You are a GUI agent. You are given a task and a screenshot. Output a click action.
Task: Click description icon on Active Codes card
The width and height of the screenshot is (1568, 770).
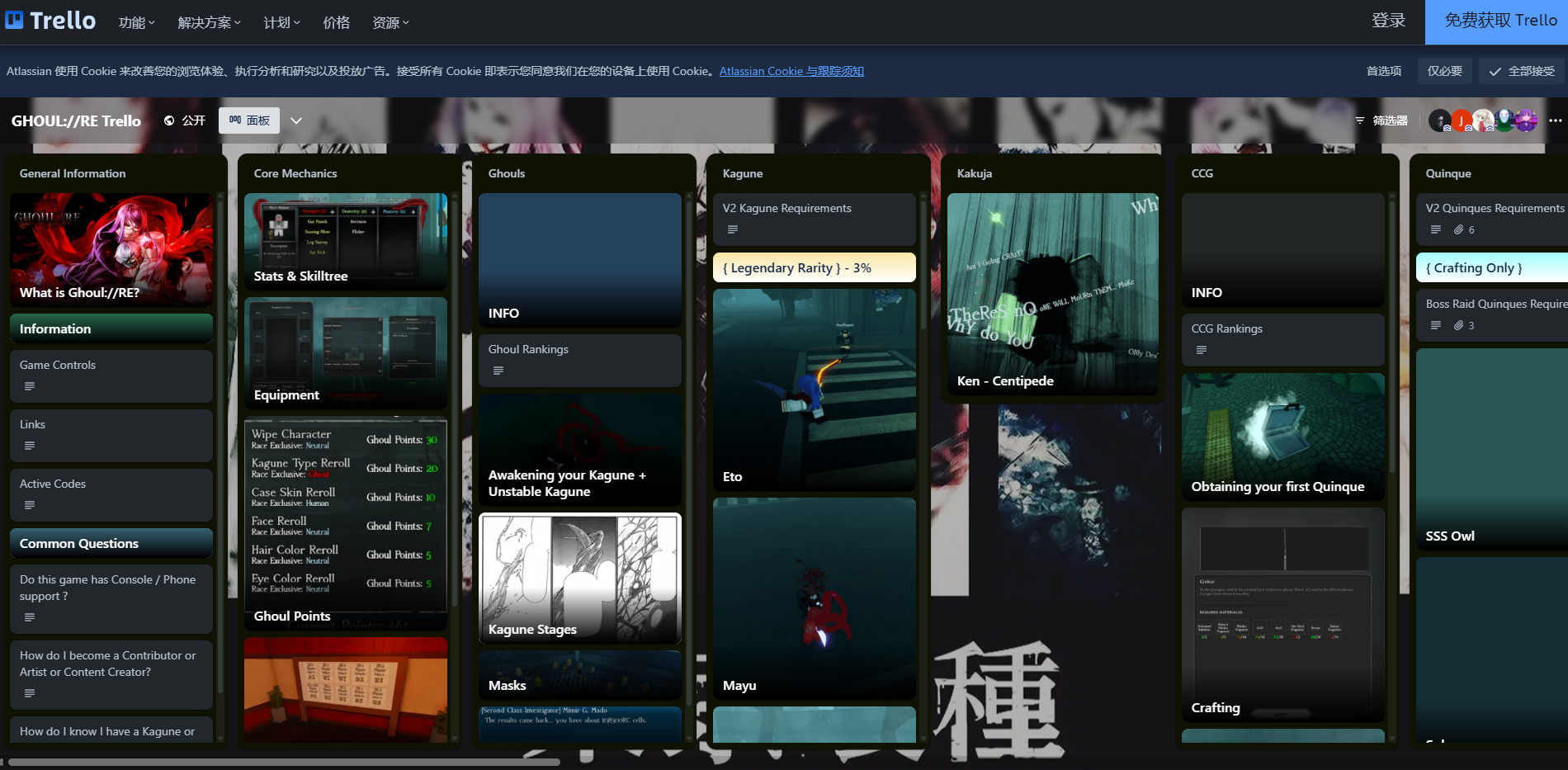click(30, 505)
